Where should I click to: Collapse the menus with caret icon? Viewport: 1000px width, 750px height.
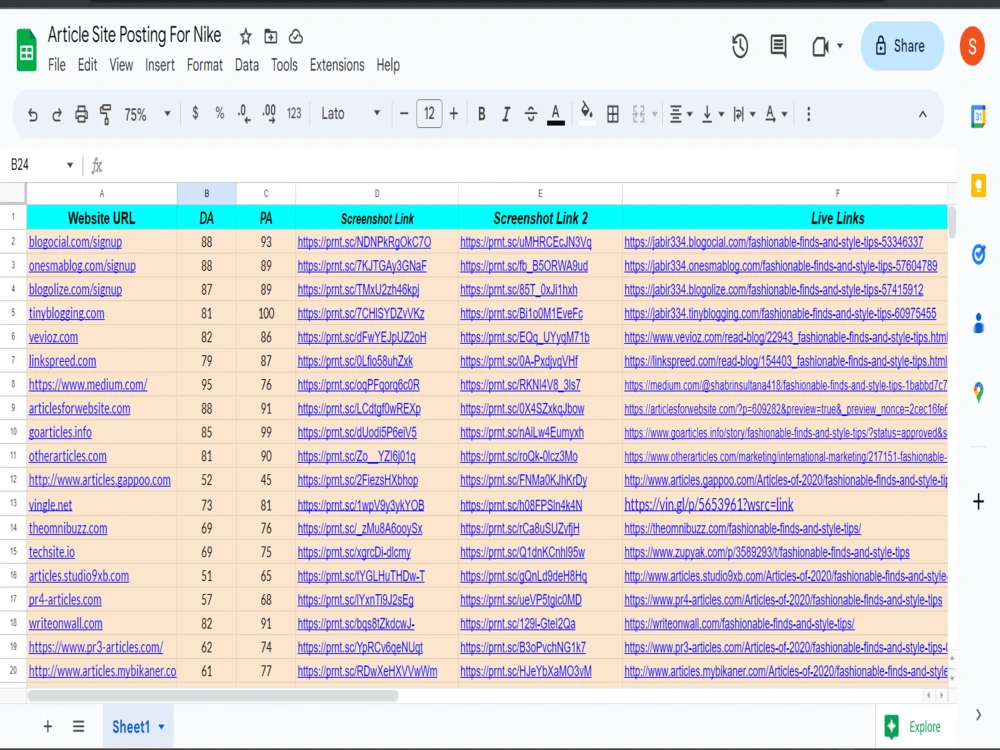[922, 114]
